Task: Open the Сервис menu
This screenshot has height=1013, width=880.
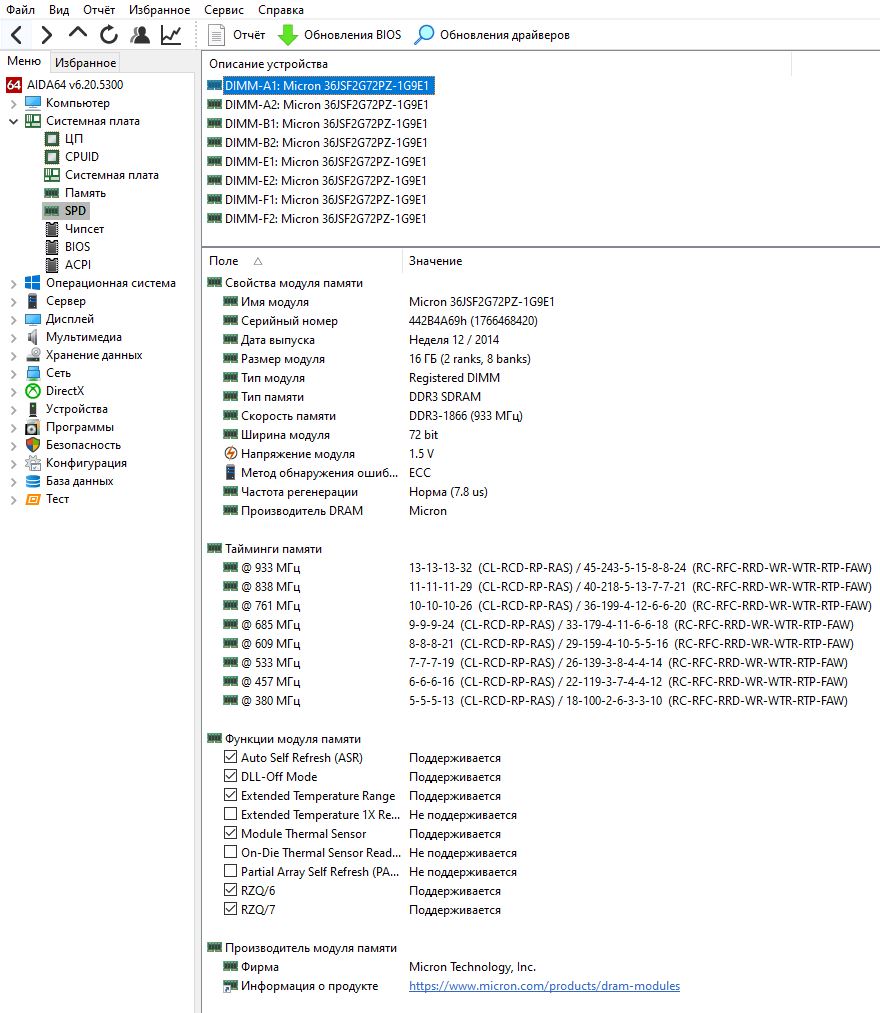Action: pos(224,10)
